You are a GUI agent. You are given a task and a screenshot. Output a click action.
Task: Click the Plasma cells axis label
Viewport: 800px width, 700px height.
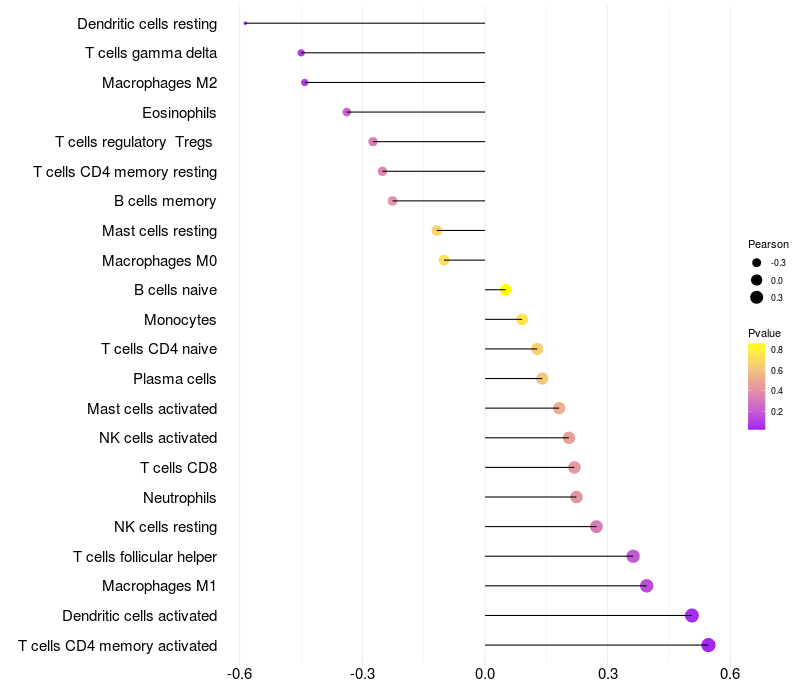tap(175, 379)
